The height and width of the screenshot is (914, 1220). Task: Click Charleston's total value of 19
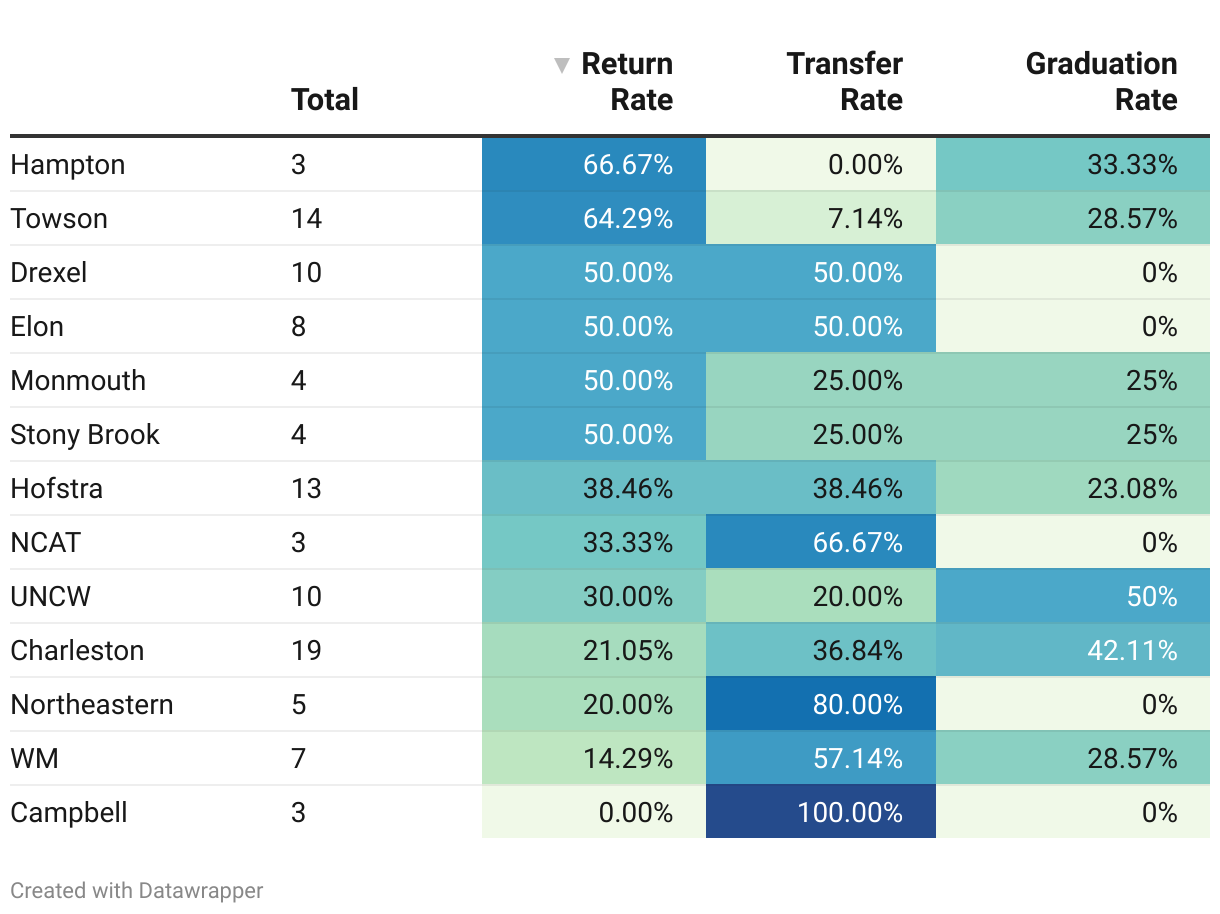[x=306, y=650]
